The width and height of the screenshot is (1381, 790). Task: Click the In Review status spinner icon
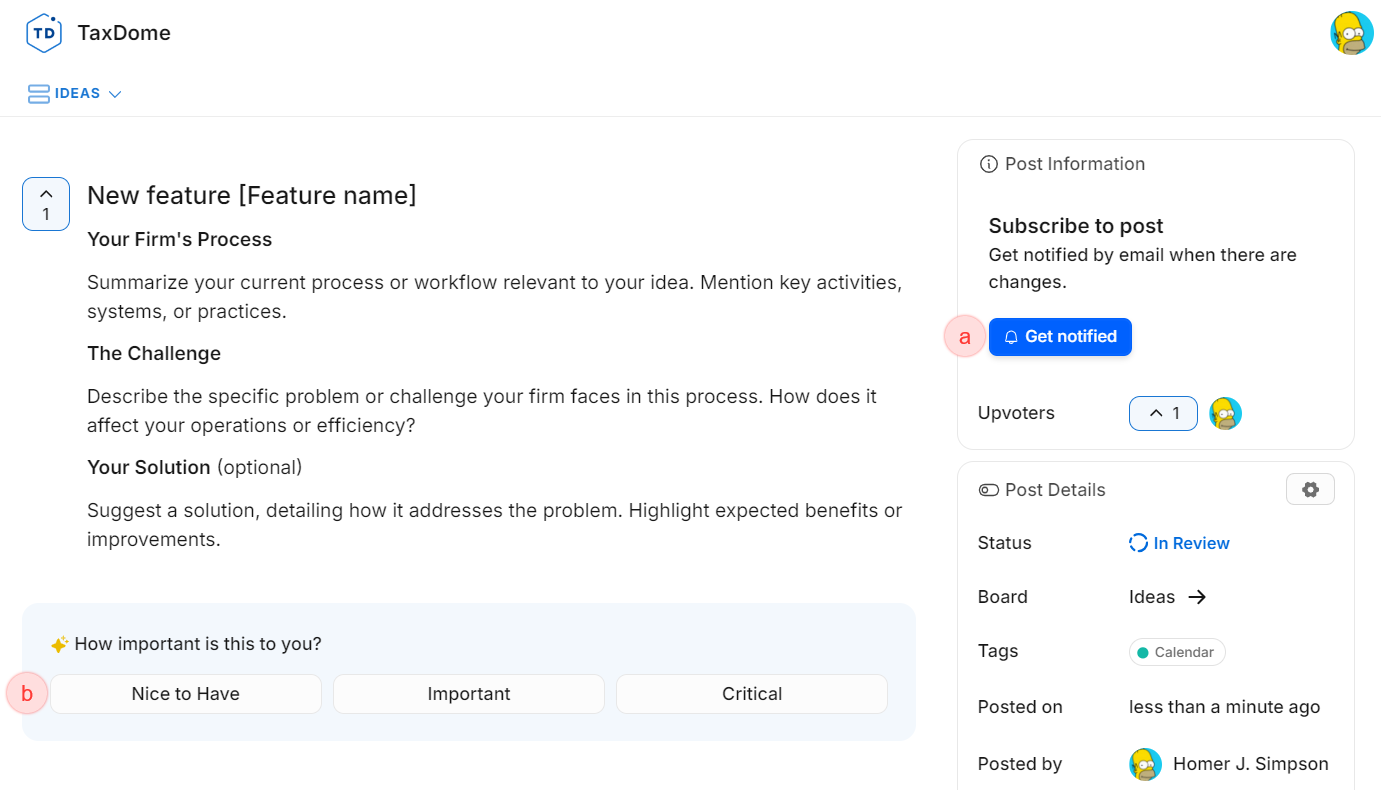(1138, 543)
